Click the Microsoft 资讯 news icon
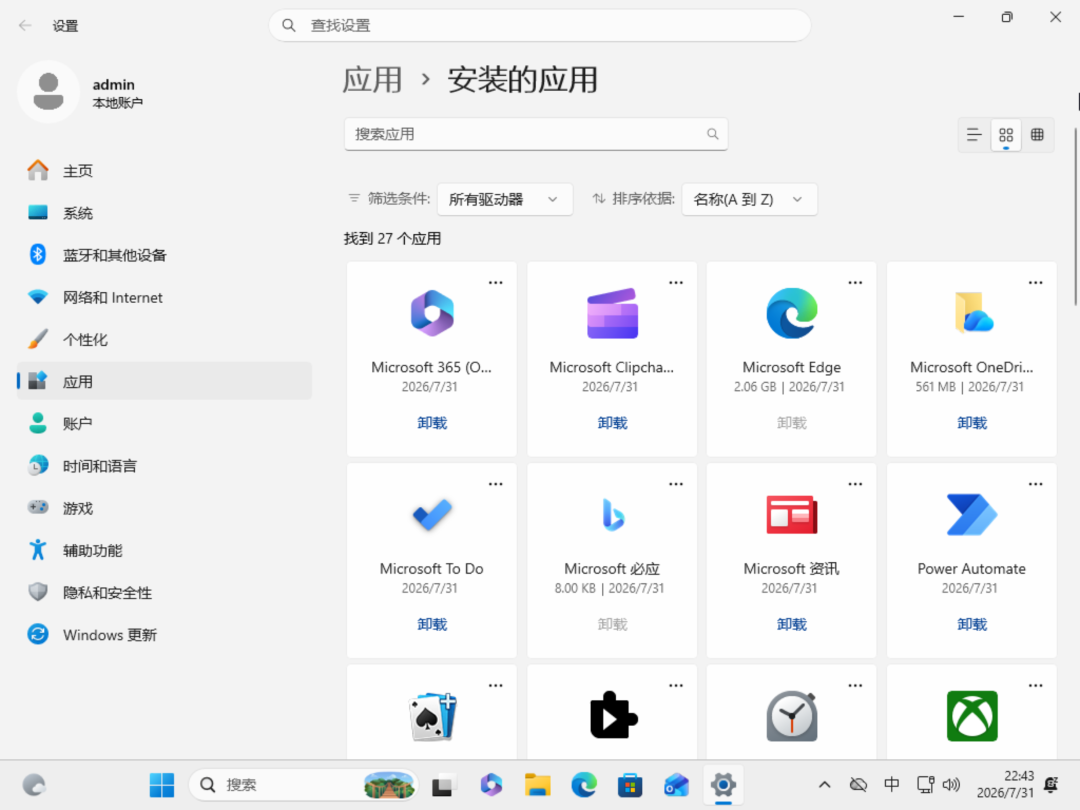The width and height of the screenshot is (1080, 810). [x=791, y=515]
